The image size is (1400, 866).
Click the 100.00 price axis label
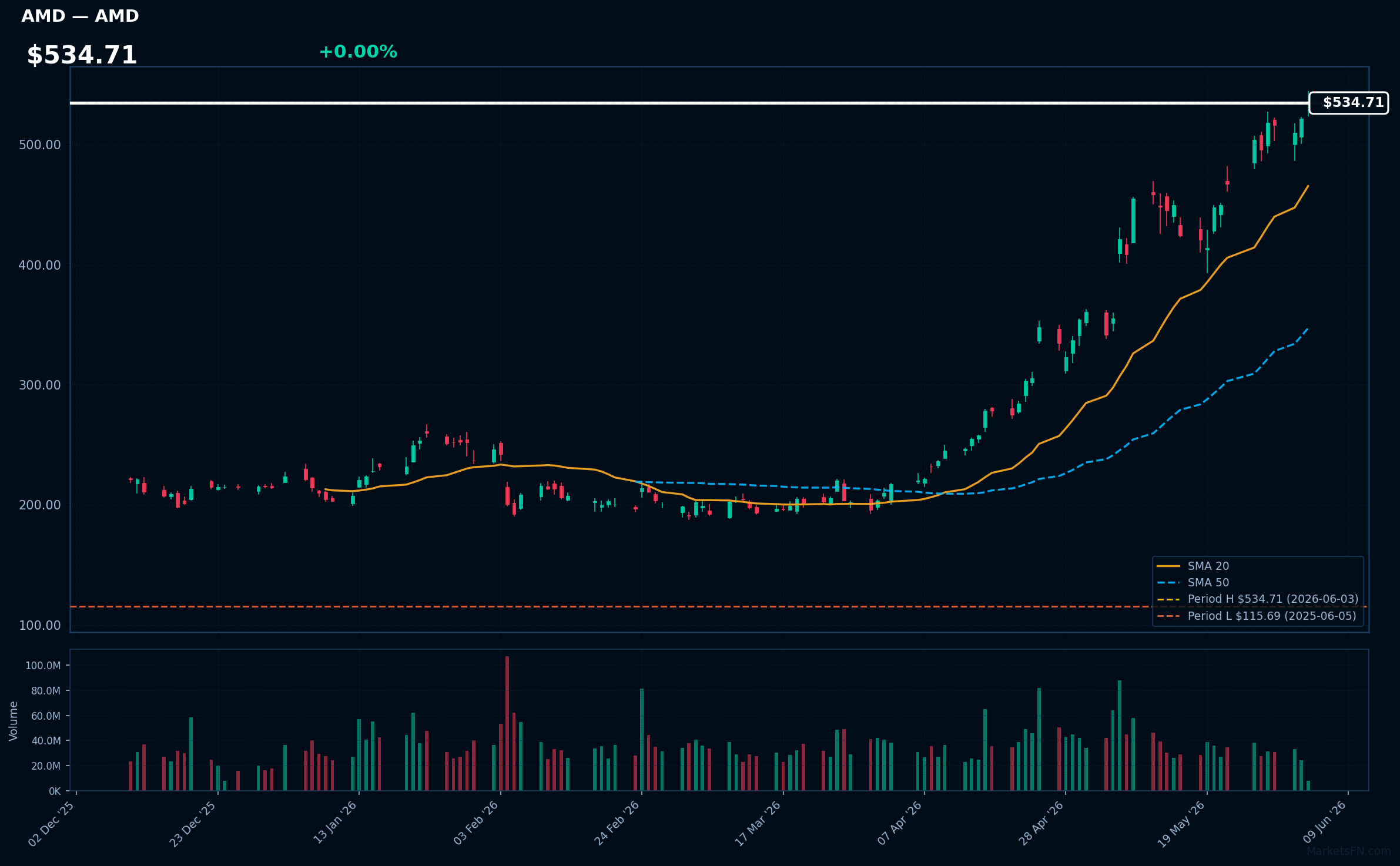tap(40, 626)
